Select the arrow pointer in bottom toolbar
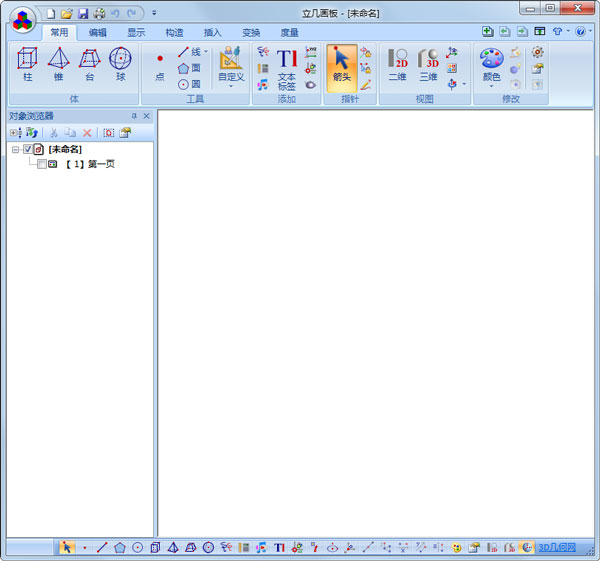 67,548
